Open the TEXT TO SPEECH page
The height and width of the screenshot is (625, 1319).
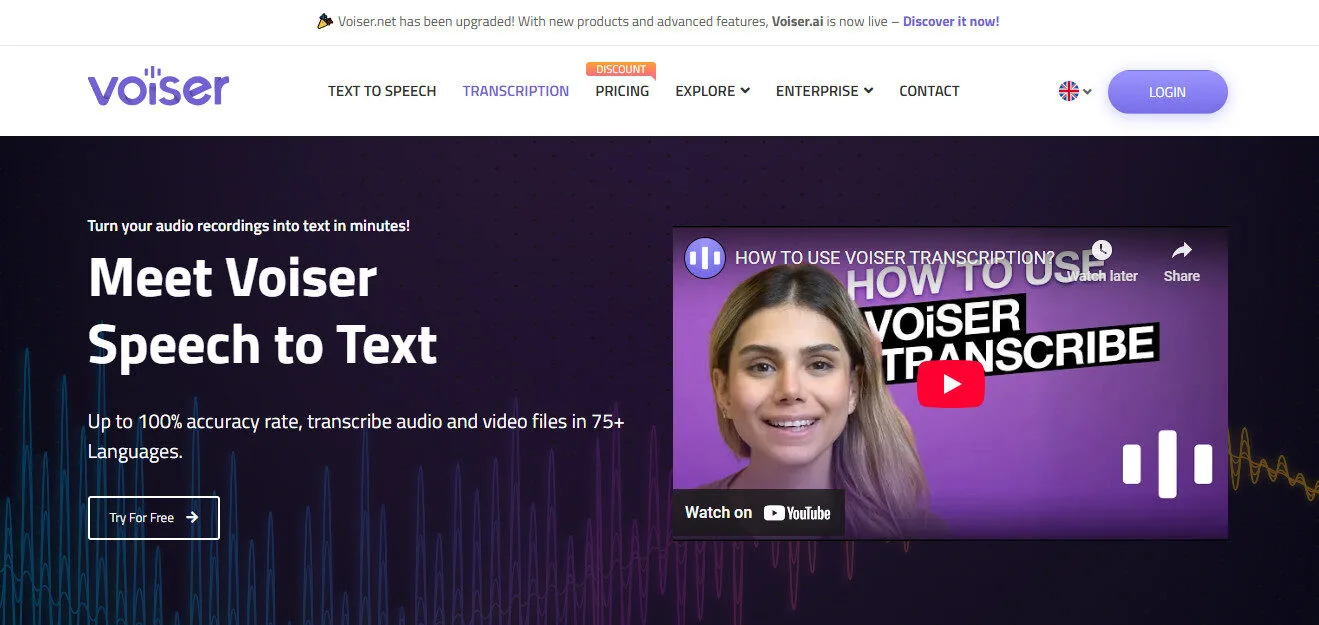[382, 90]
